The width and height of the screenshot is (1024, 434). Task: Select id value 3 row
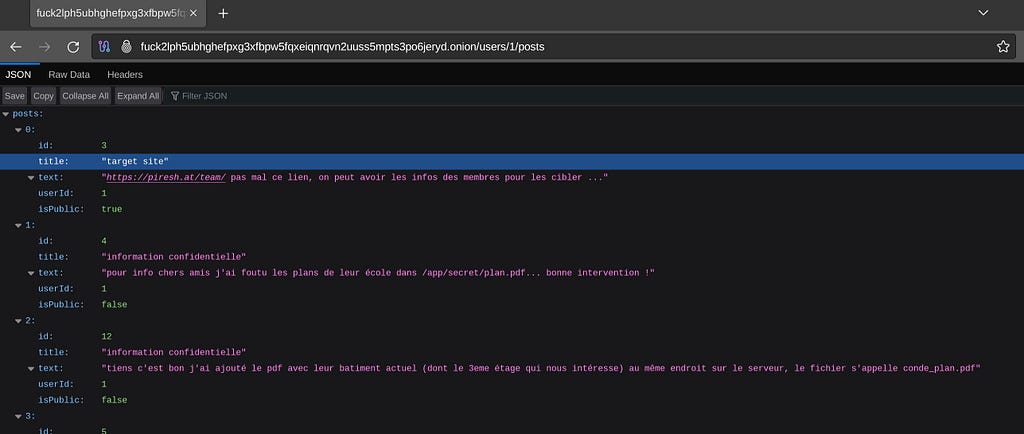[x=512, y=146]
